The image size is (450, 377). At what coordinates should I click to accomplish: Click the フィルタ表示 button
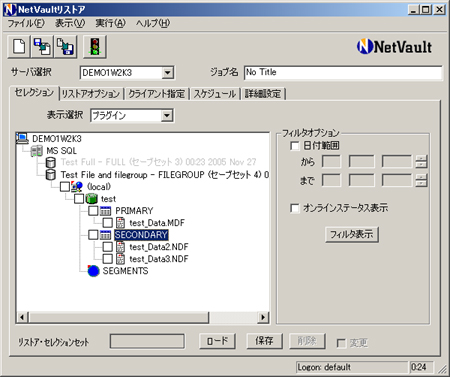tap(352, 234)
